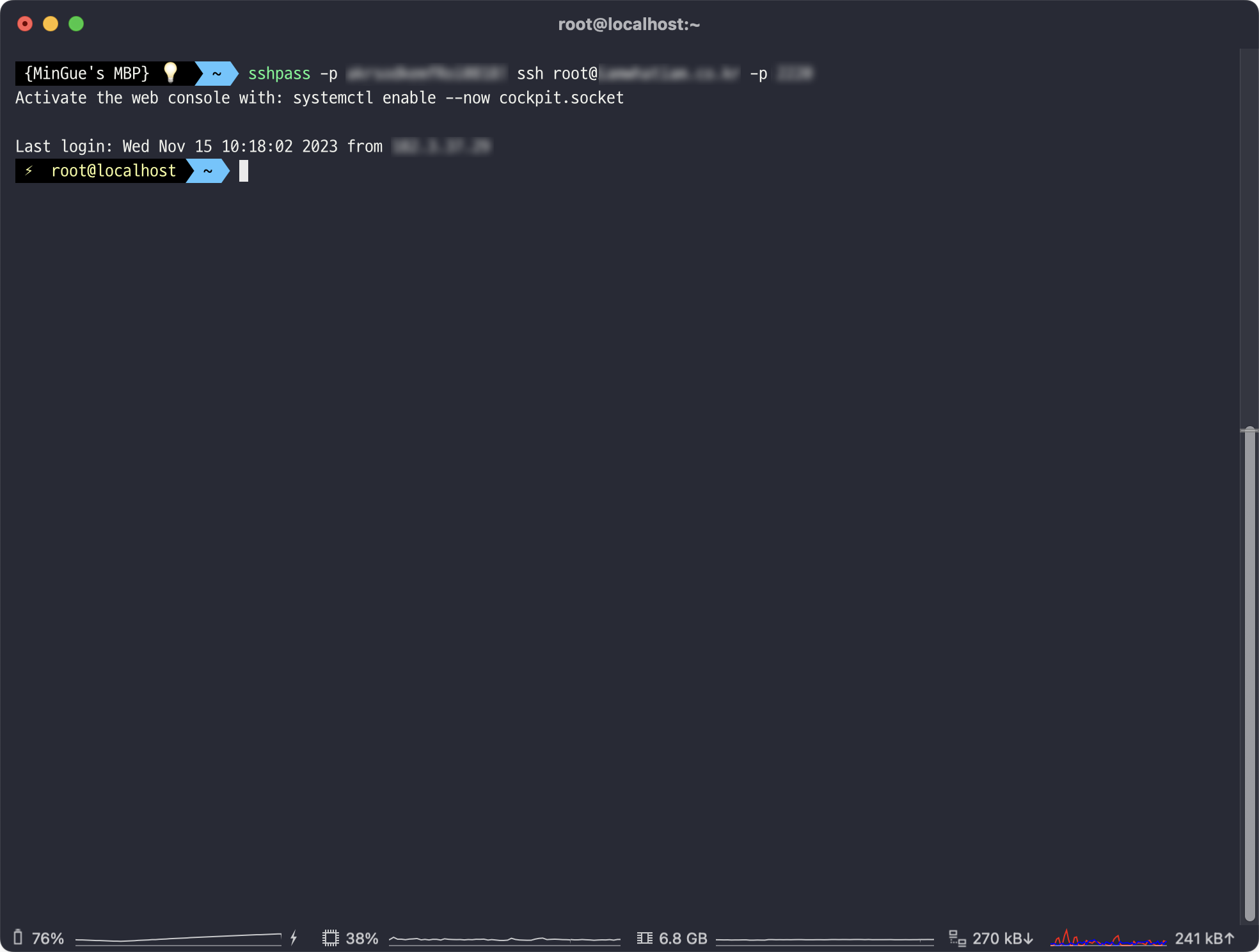1259x952 pixels.
Task: Click the network throughput icon
Action: (957, 938)
